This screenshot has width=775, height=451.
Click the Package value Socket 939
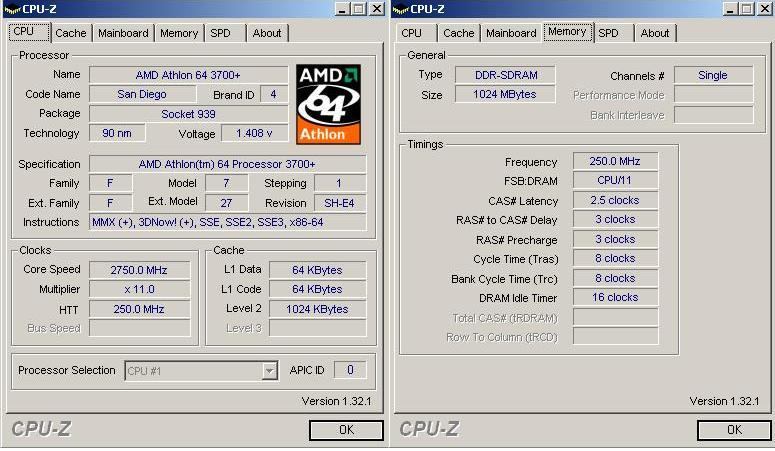pyautogui.click(x=188, y=114)
